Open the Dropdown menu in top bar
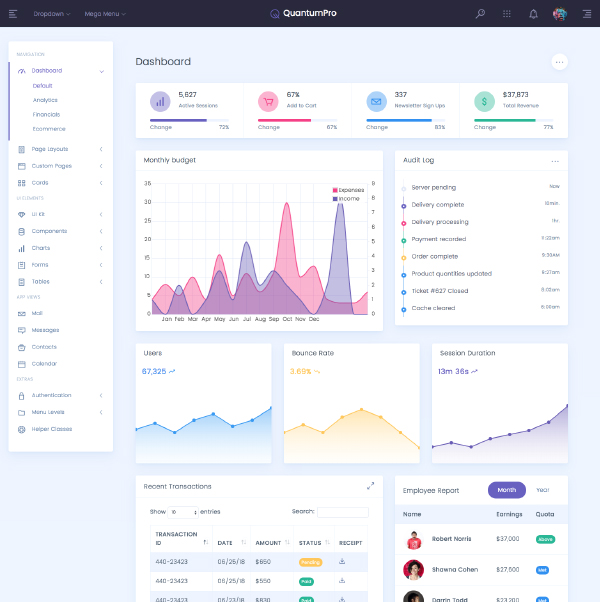Image resolution: width=600 pixels, height=602 pixels. (x=51, y=14)
